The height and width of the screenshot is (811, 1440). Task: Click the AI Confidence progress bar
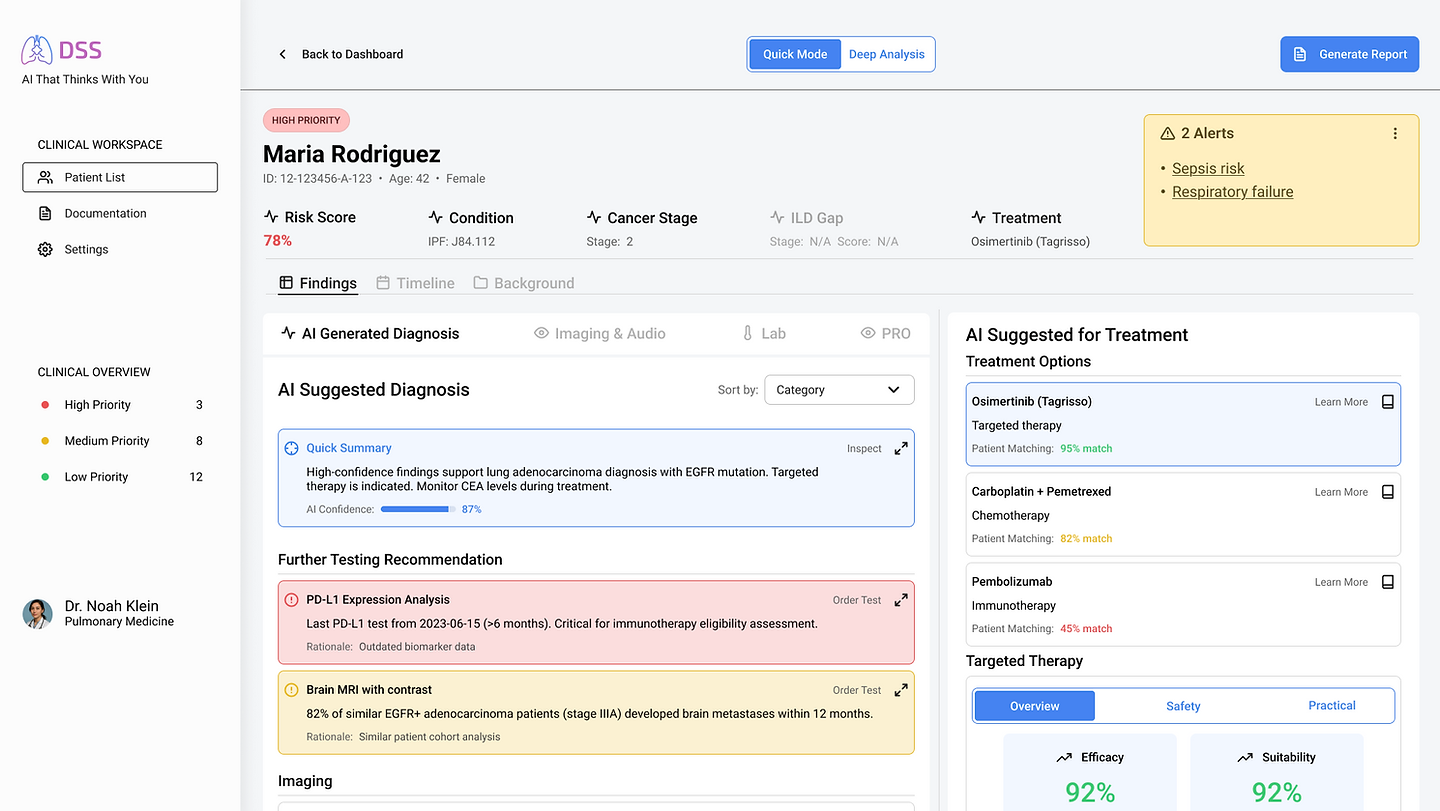point(418,509)
